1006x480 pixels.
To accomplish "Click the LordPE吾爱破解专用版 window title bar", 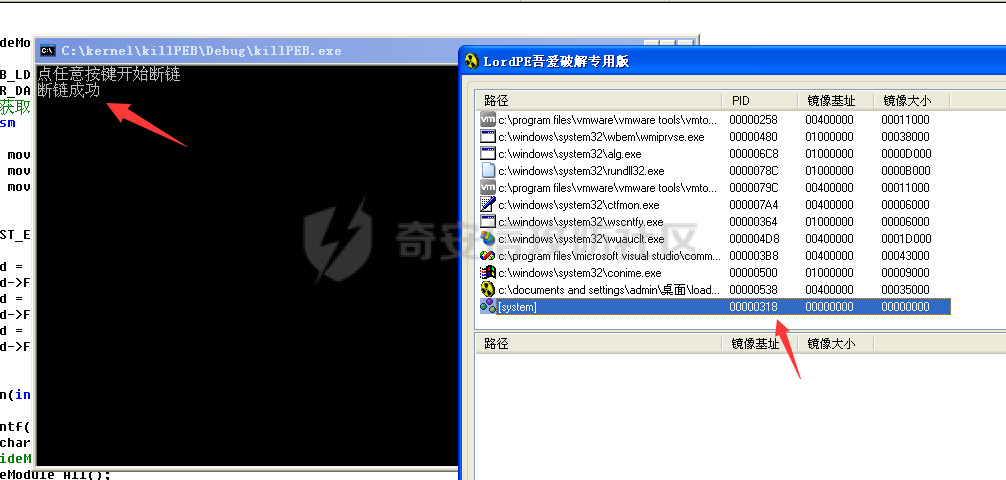I will (732, 62).
